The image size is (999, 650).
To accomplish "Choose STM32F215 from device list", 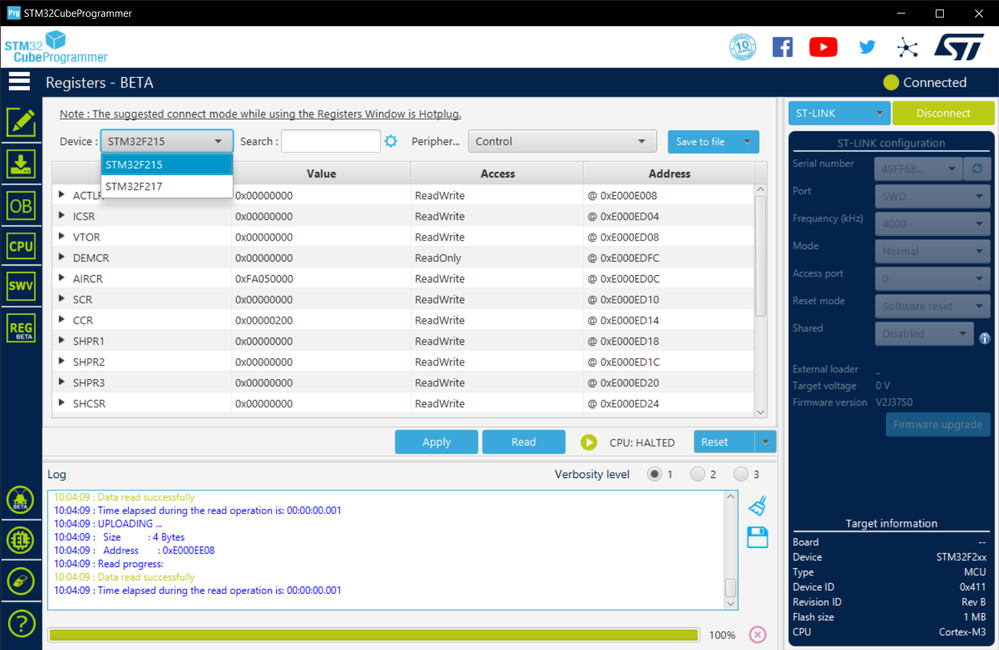I will pyautogui.click(x=167, y=164).
